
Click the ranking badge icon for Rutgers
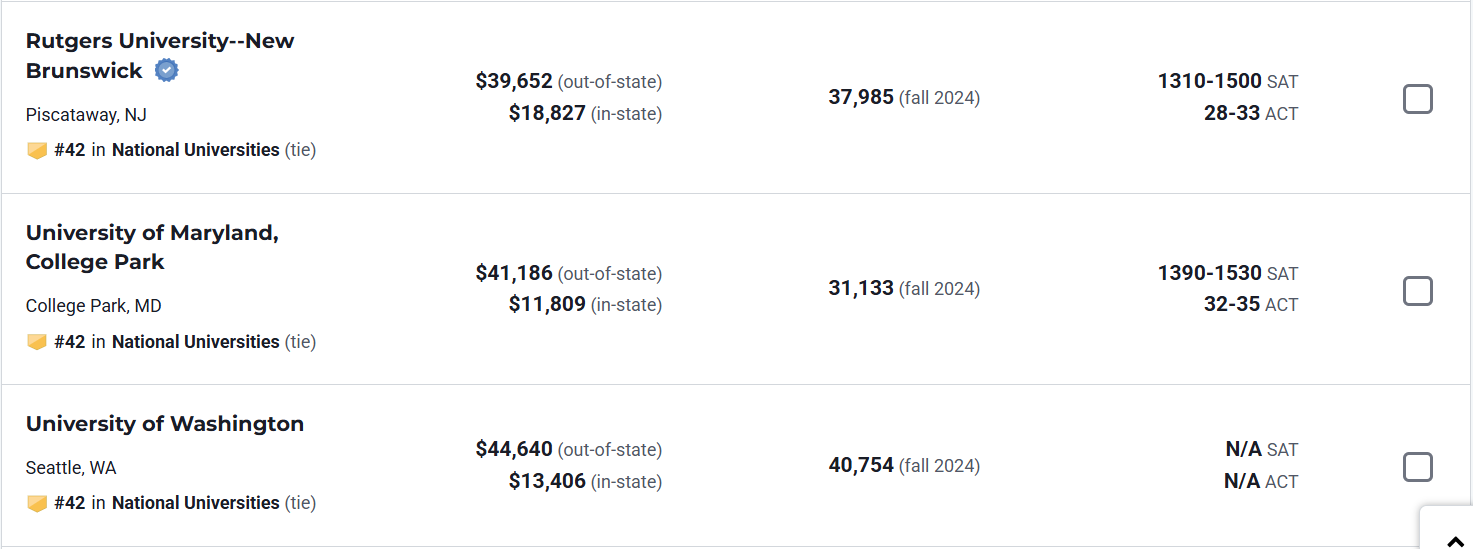(37, 151)
